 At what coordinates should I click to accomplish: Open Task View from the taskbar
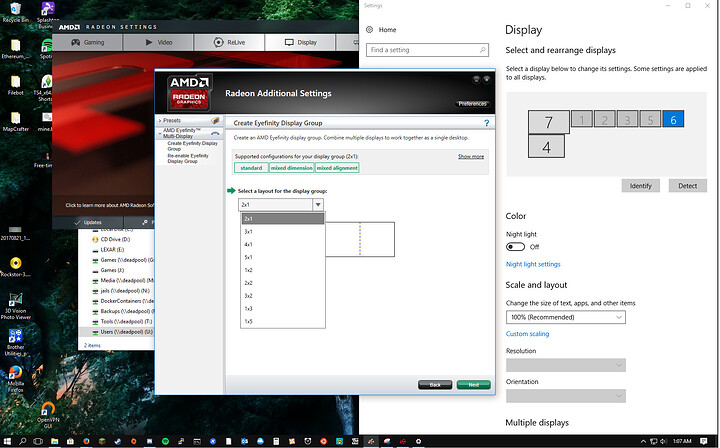38,442
